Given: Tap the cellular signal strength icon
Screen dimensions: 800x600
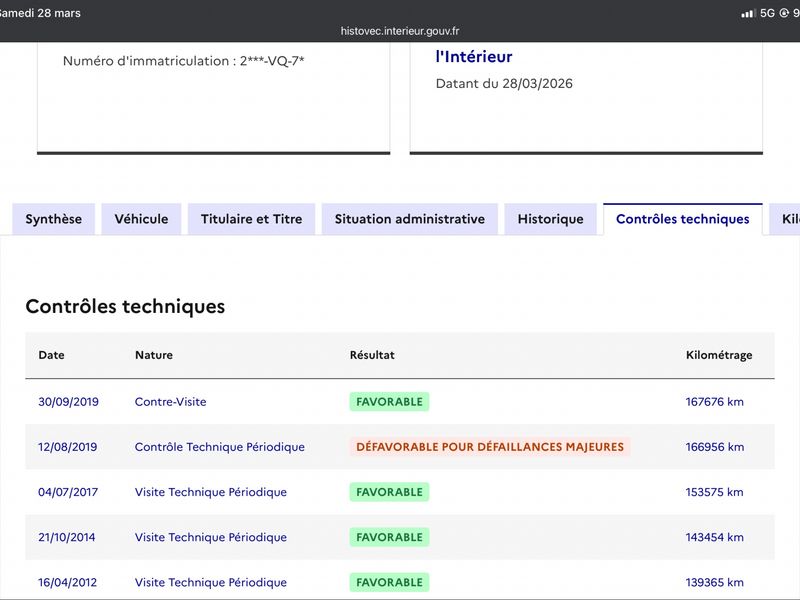Looking at the screenshot, I should (x=748, y=13).
